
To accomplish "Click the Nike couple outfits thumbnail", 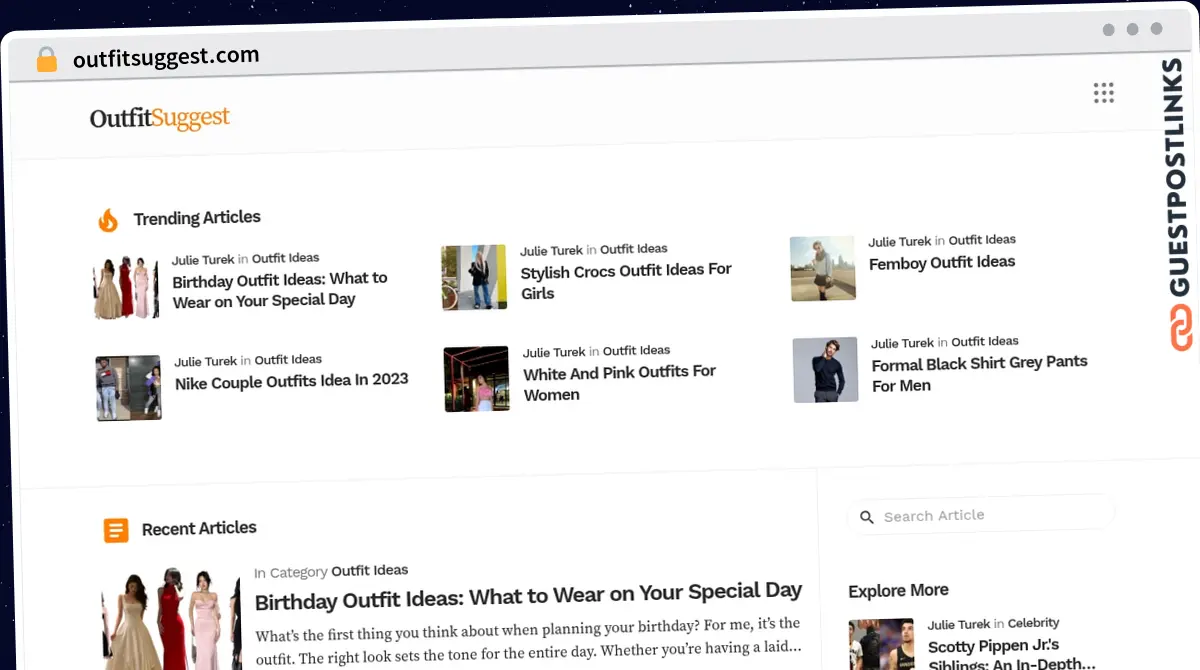I will pyautogui.click(x=128, y=388).
